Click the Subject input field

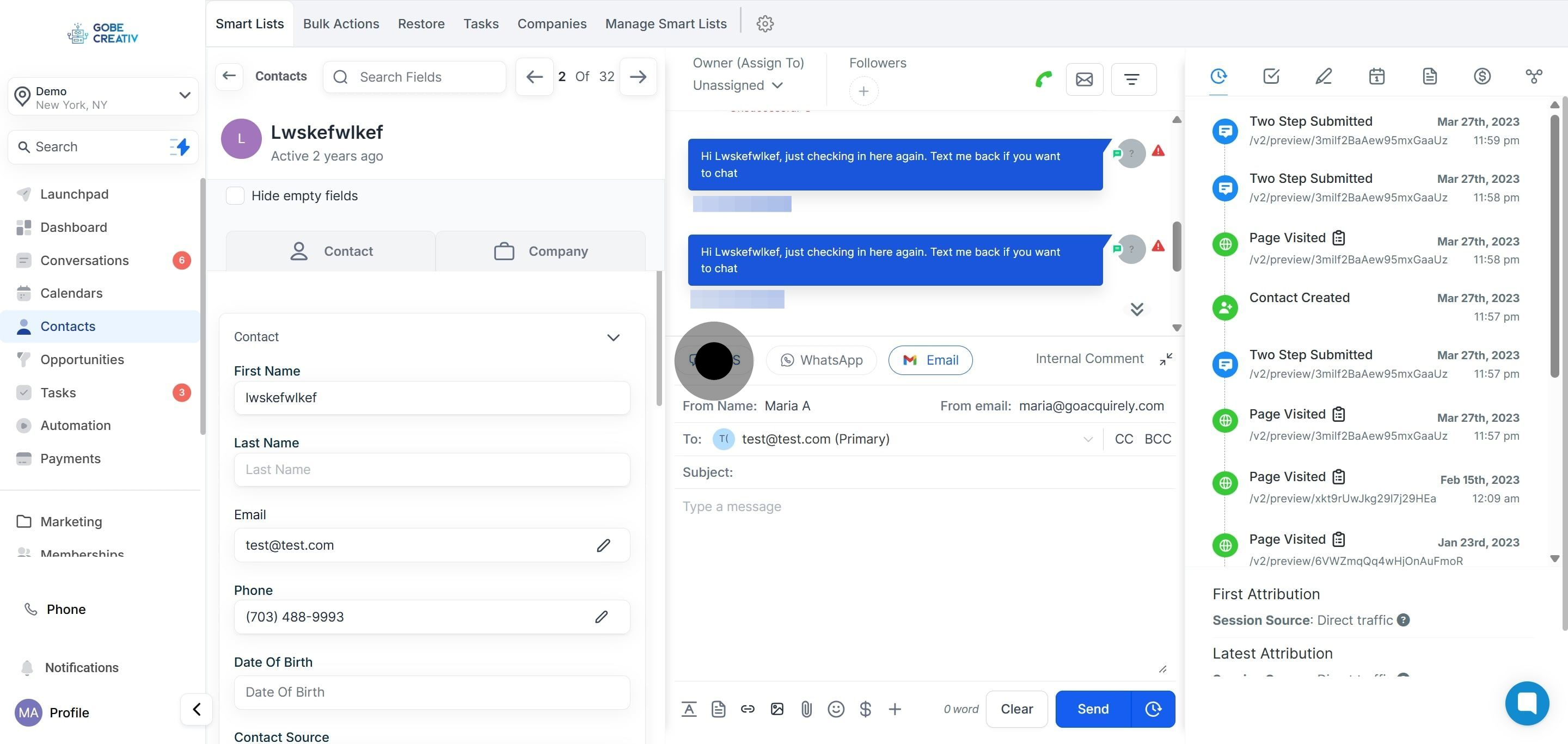[950, 472]
